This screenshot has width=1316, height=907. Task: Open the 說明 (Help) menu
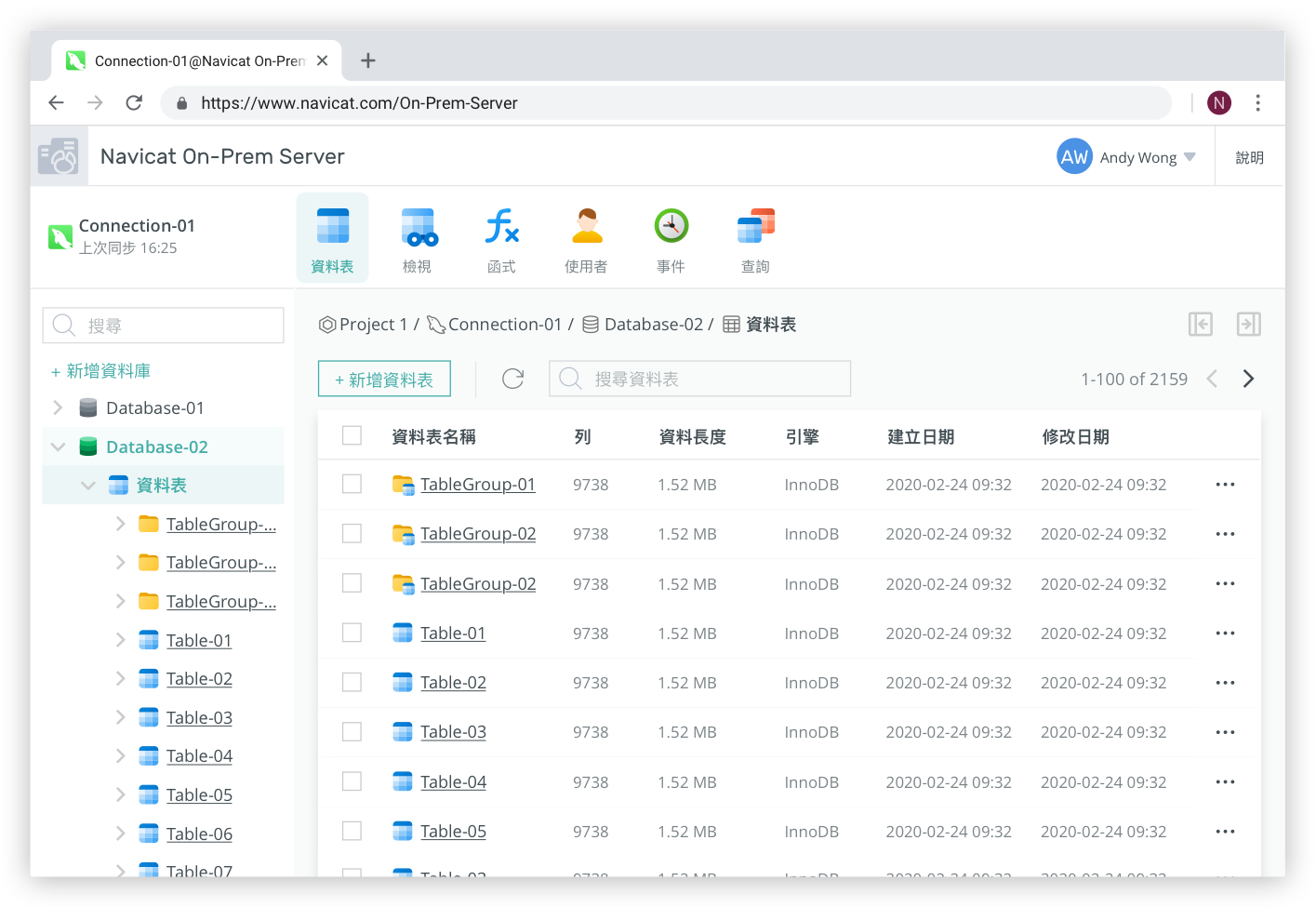pyautogui.click(x=1249, y=157)
